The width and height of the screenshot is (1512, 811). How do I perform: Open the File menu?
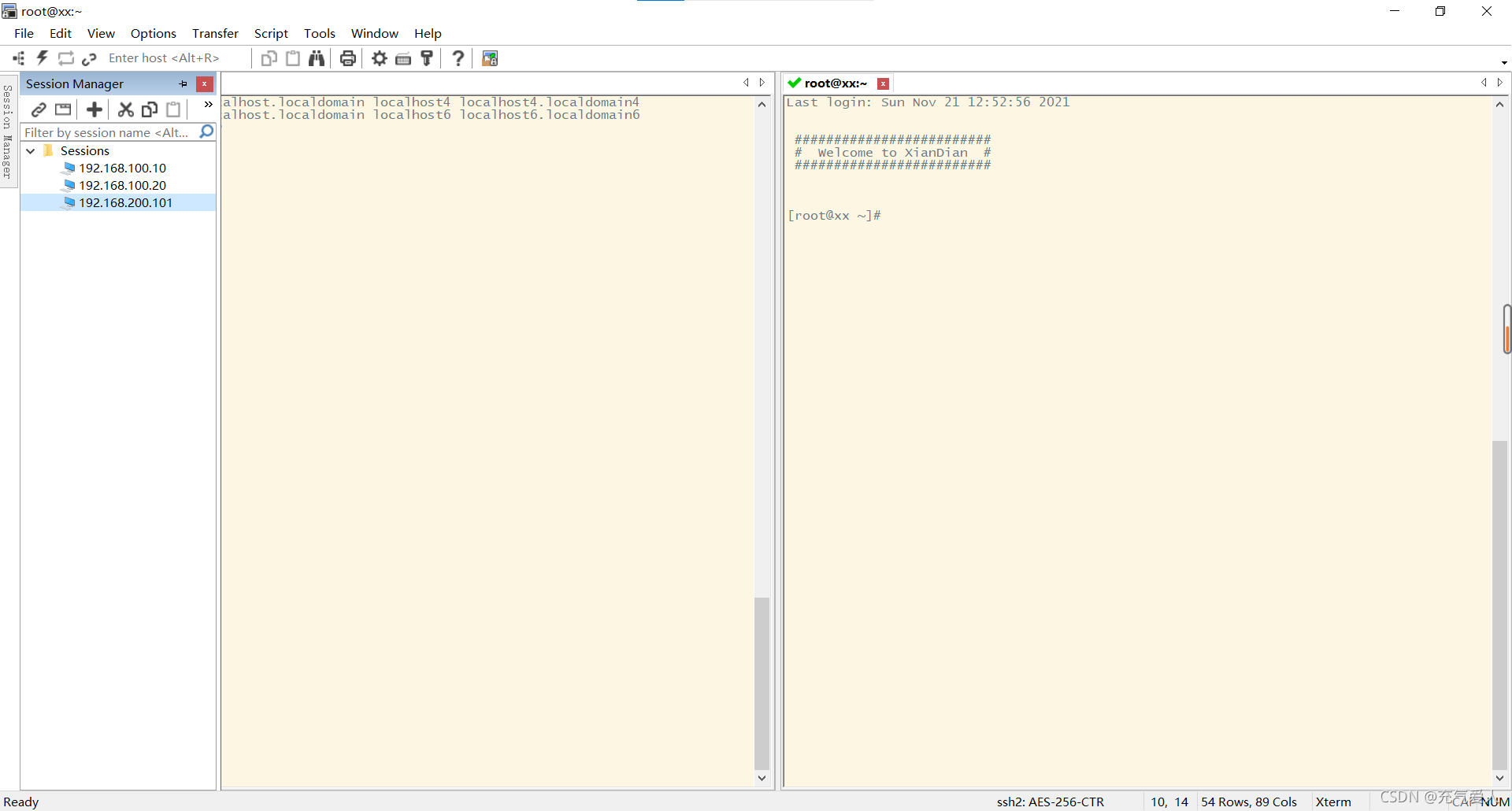(24, 33)
